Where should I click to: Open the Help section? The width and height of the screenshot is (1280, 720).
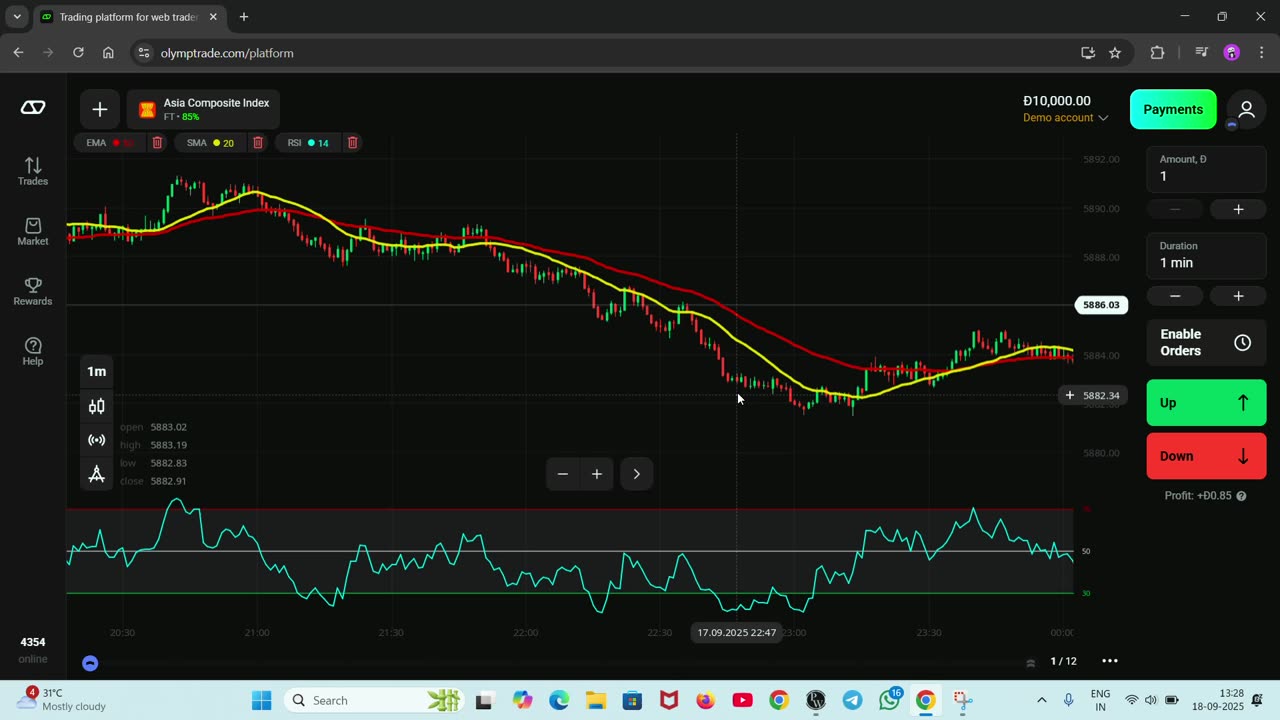(x=33, y=351)
